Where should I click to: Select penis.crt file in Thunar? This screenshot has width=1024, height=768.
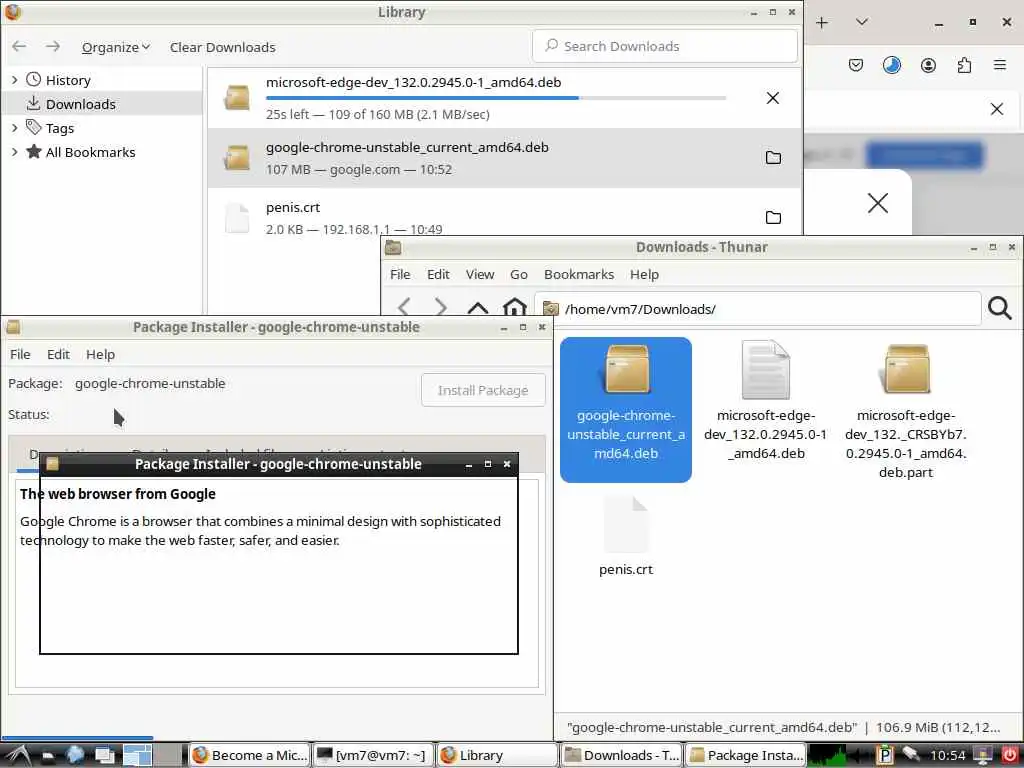(x=626, y=537)
